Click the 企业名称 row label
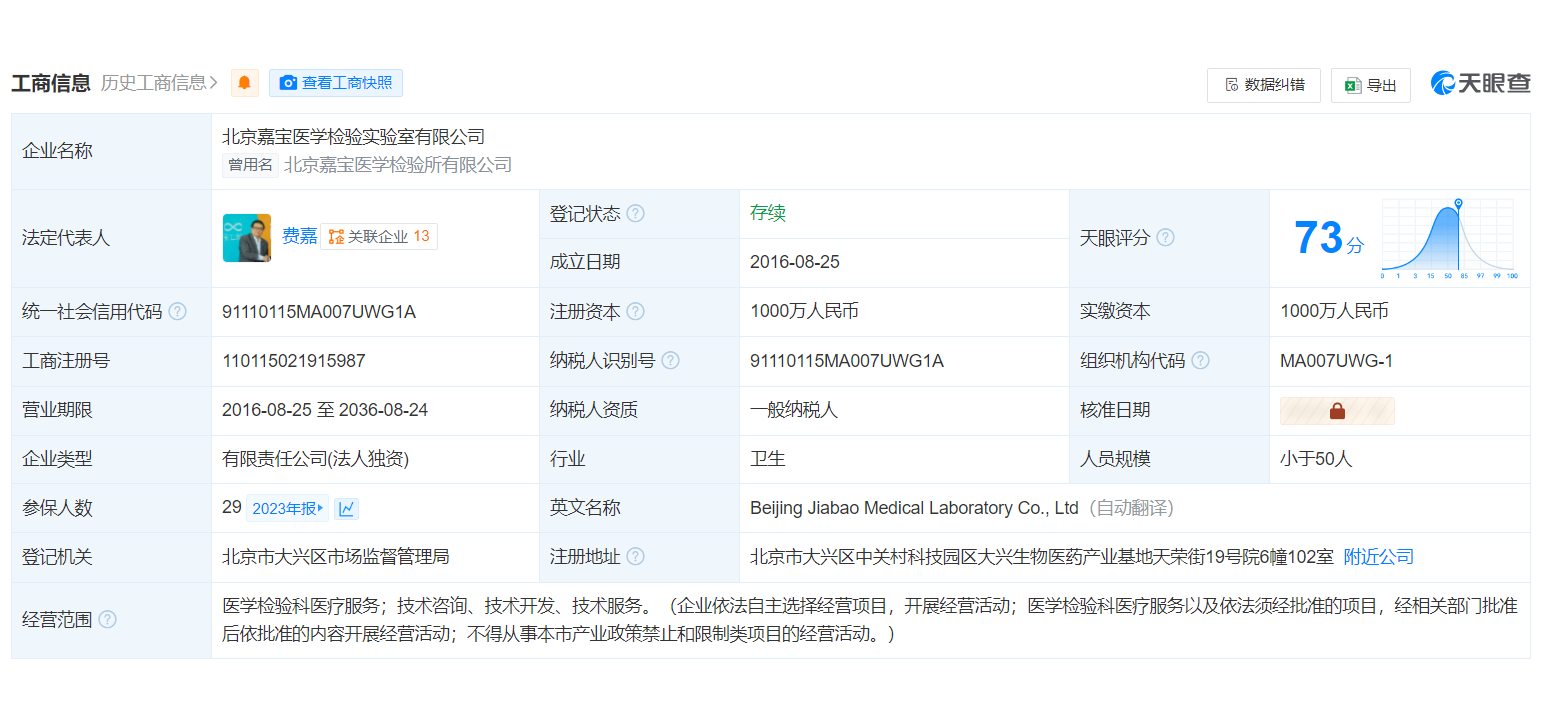The height and width of the screenshot is (706, 1545). pos(57,151)
